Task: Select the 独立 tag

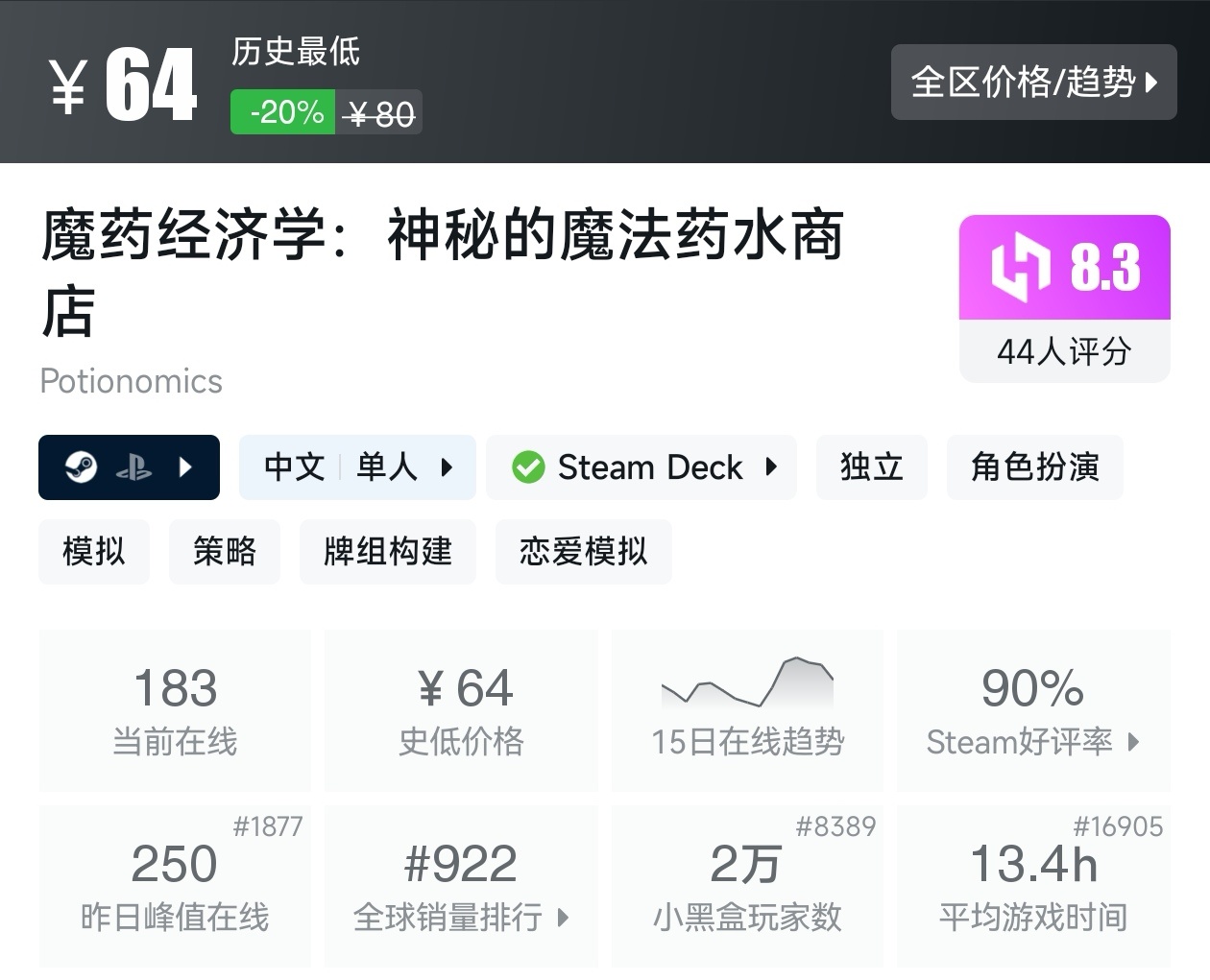Action: 872,467
